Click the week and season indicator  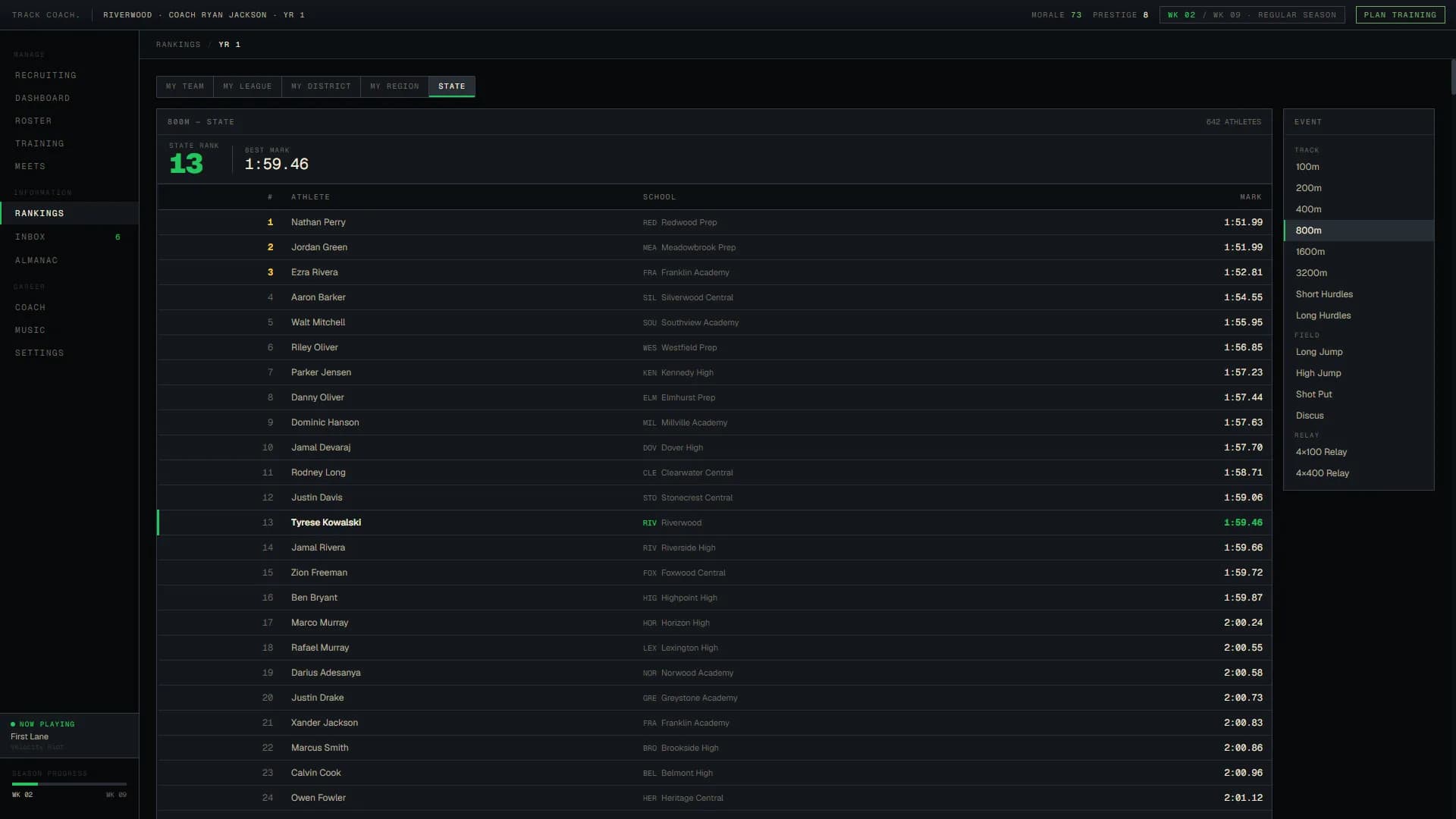[x=1252, y=14]
